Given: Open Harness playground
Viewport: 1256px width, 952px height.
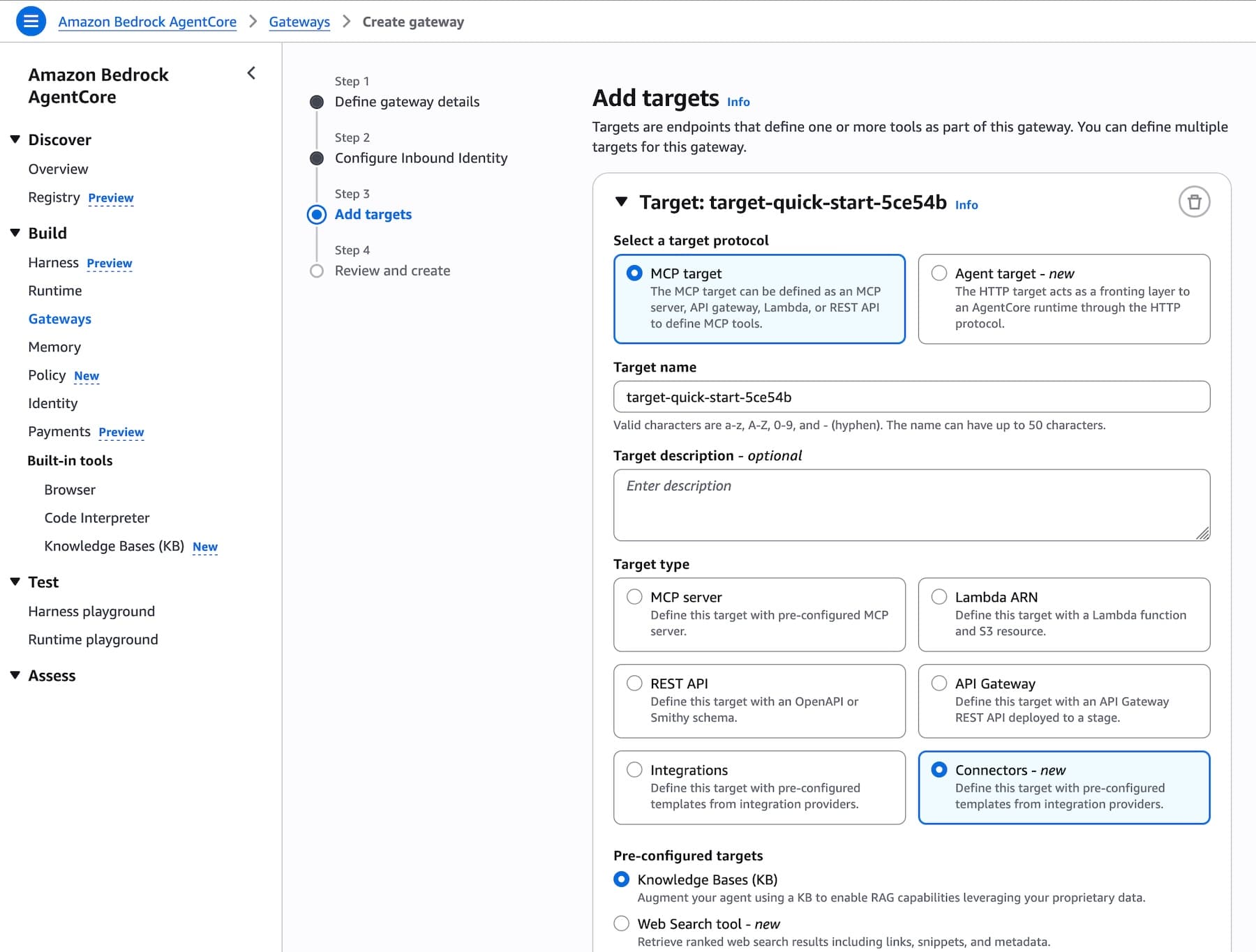Looking at the screenshot, I should pyautogui.click(x=91, y=612).
